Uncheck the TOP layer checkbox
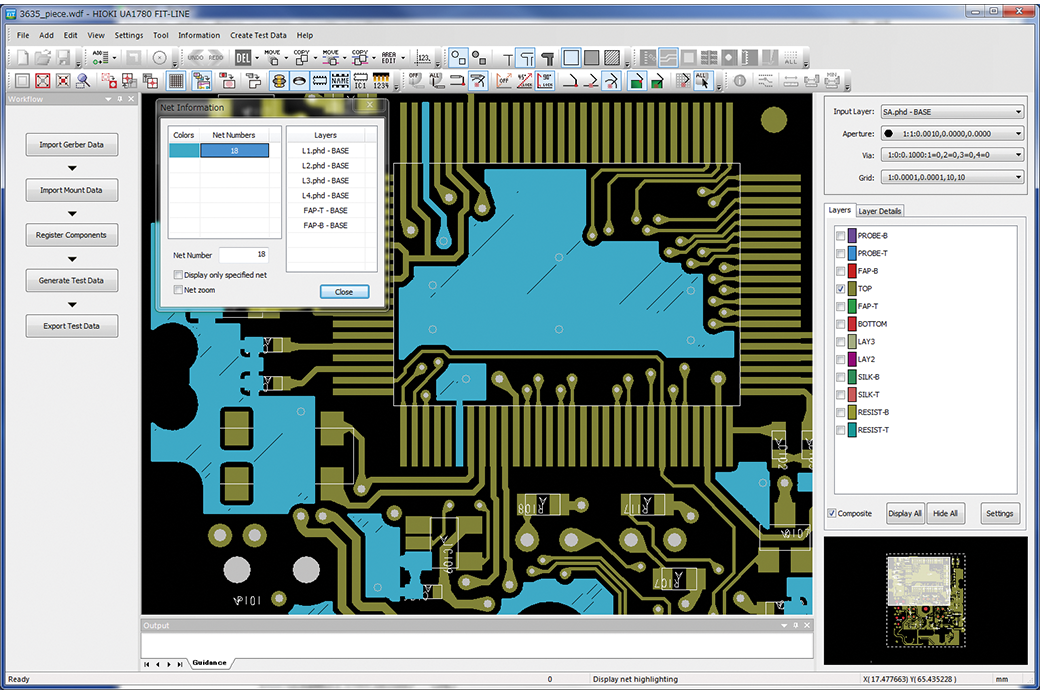This screenshot has width=1040, height=694. pyautogui.click(x=840, y=289)
